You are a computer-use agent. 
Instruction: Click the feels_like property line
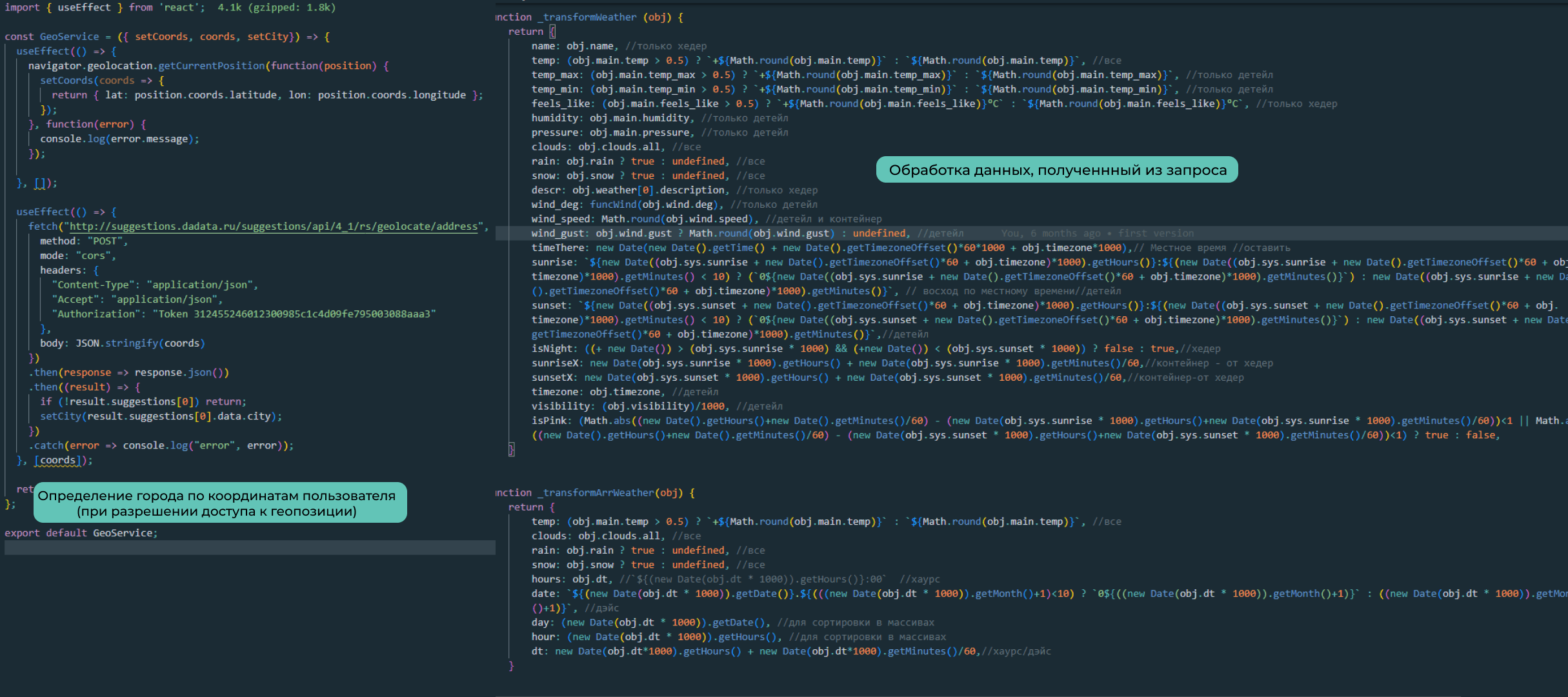coord(934,104)
